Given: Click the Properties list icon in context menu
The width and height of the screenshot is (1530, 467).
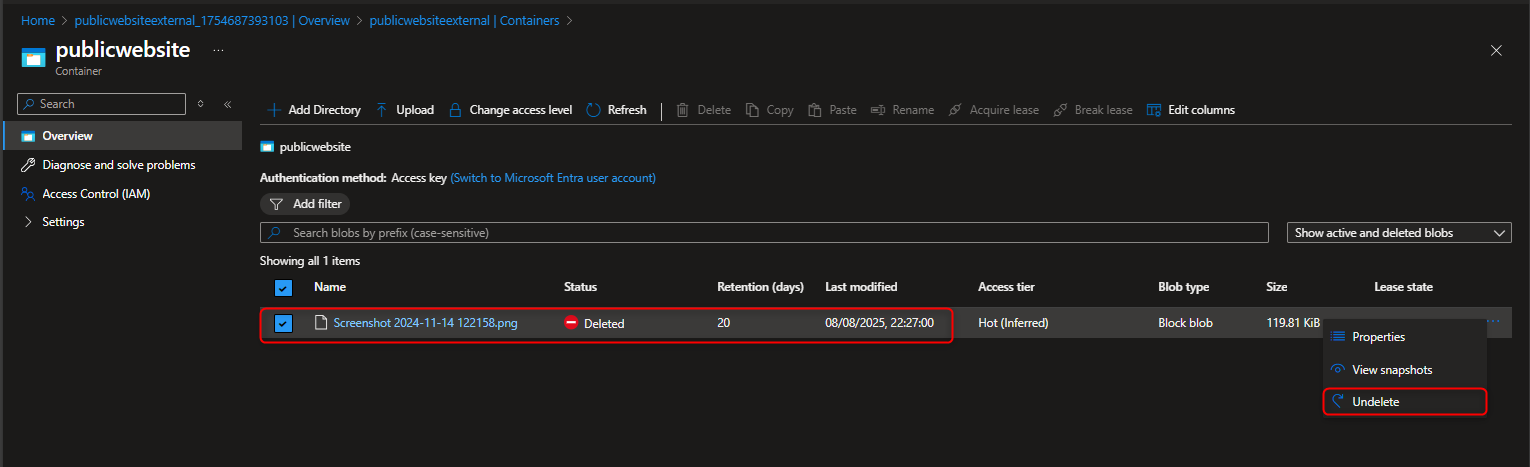Looking at the screenshot, I should [x=1338, y=337].
